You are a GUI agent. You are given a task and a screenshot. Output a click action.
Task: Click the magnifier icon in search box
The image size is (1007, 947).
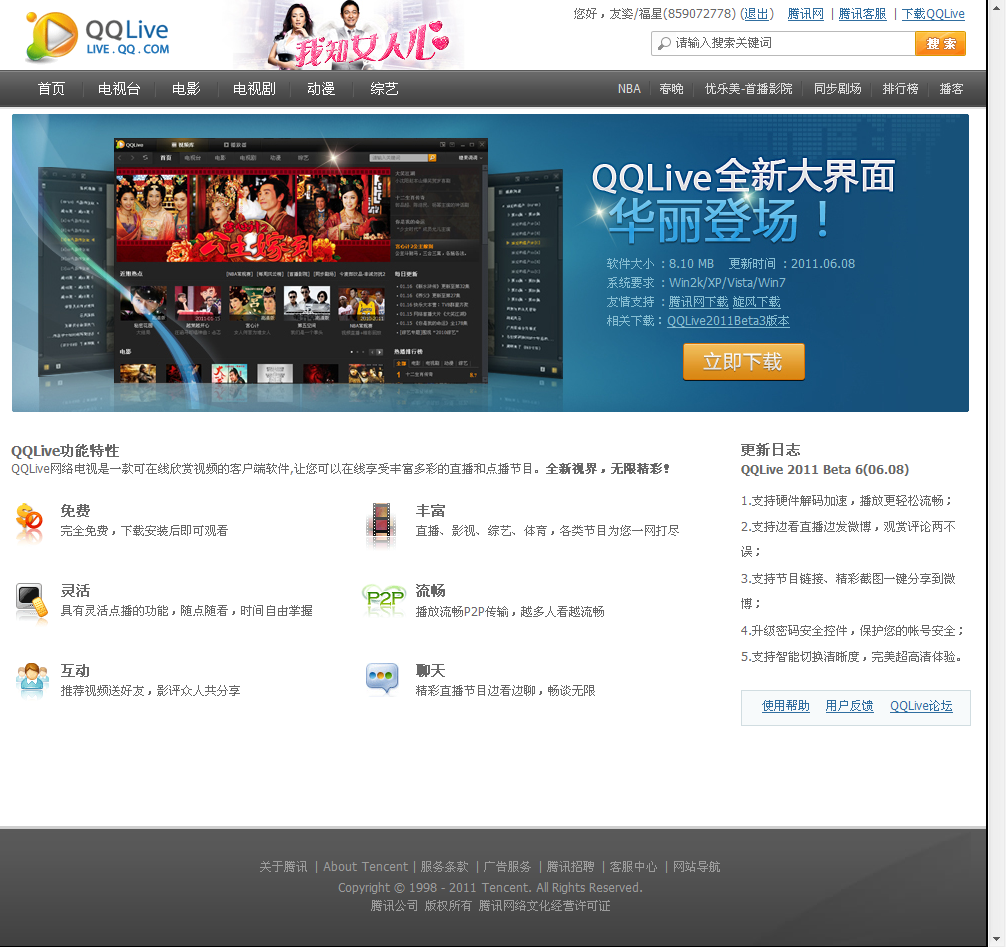click(665, 43)
